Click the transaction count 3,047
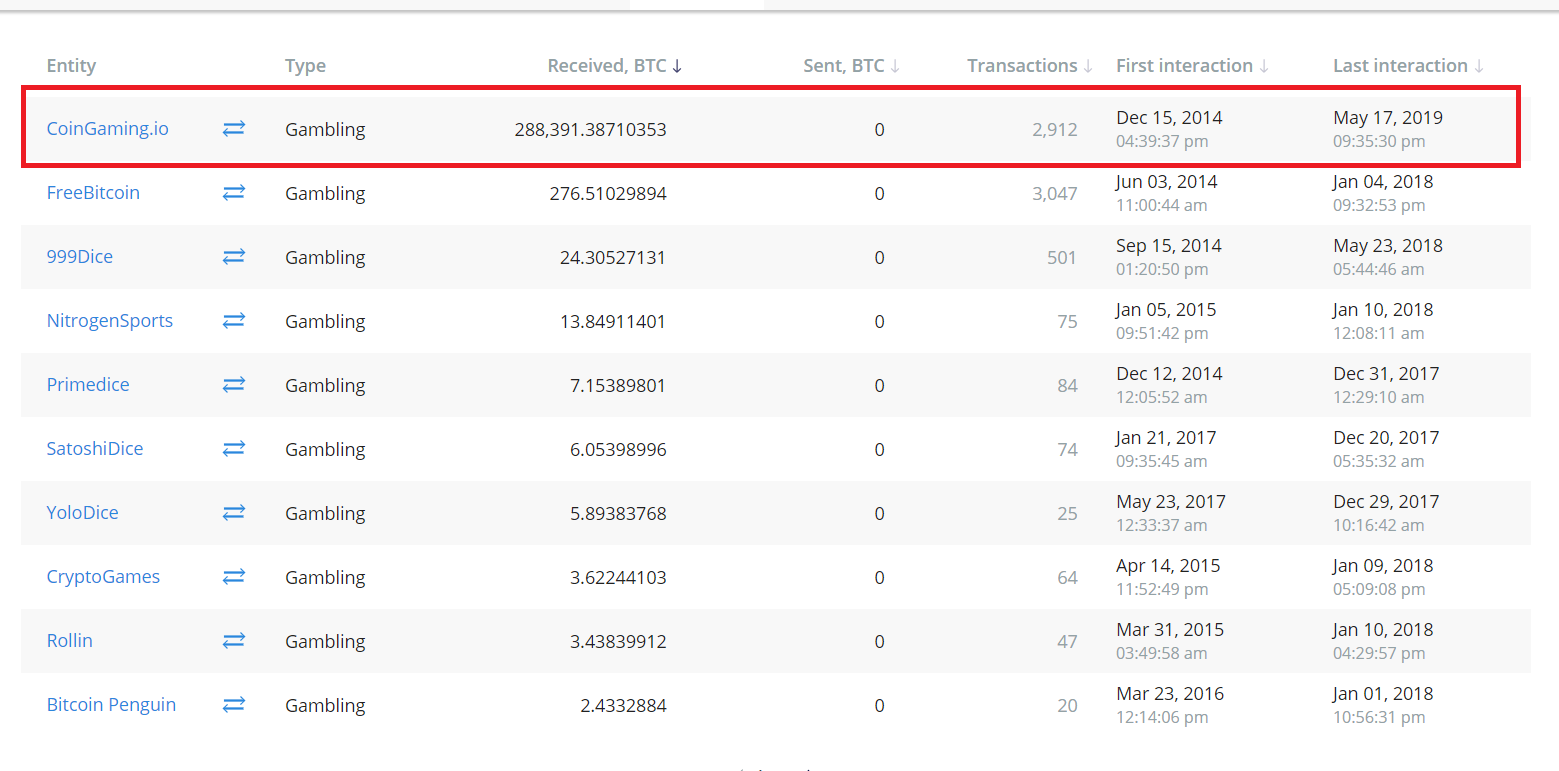Viewport: 1559px width, 771px height. [1055, 194]
